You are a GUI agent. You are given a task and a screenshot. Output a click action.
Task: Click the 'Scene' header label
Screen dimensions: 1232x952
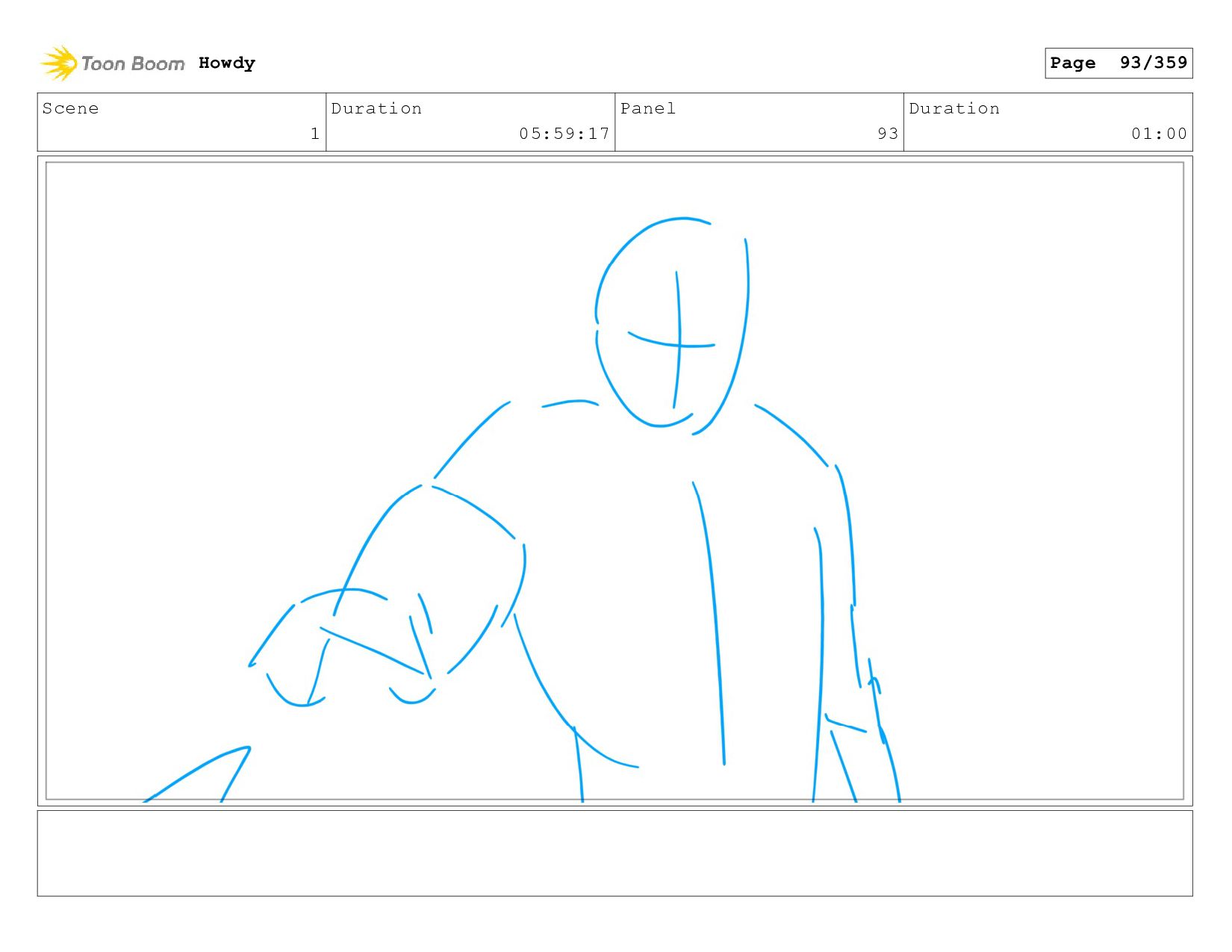pyautogui.click(x=70, y=108)
